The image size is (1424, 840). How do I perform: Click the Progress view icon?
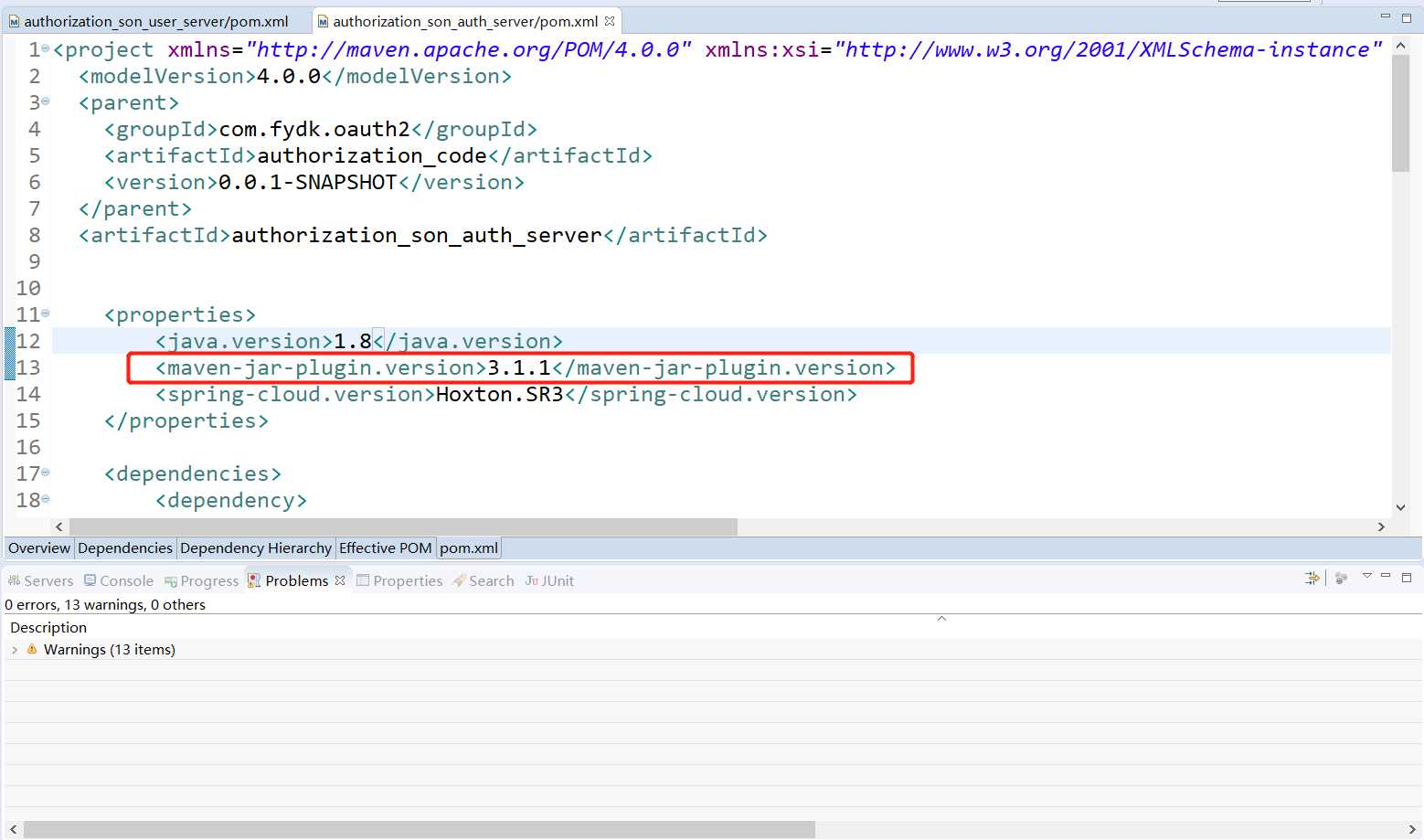pos(171,581)
